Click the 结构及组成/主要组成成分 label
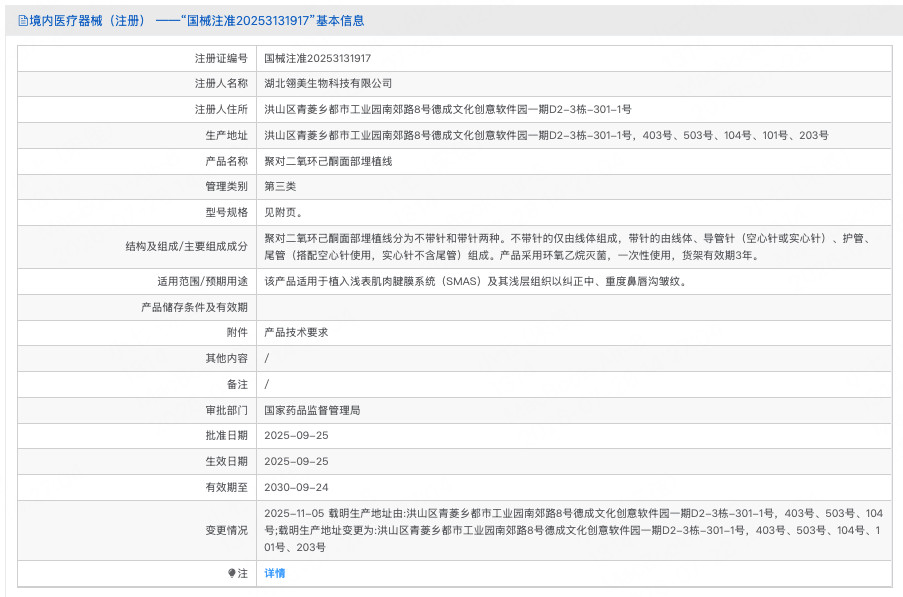903x597 pixels. pos(187,246)
